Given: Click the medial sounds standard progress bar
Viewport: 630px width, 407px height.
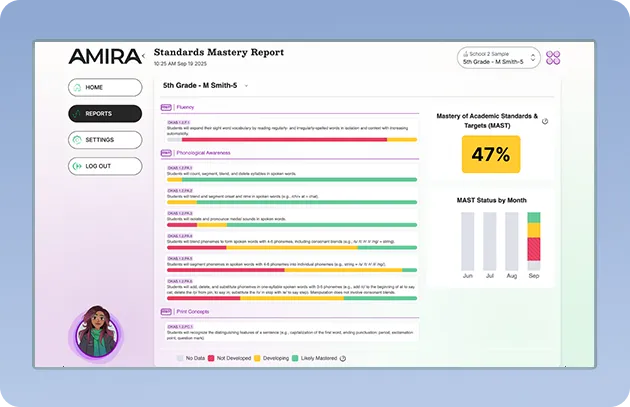Looking at the screenshot, I should [292, 225].
